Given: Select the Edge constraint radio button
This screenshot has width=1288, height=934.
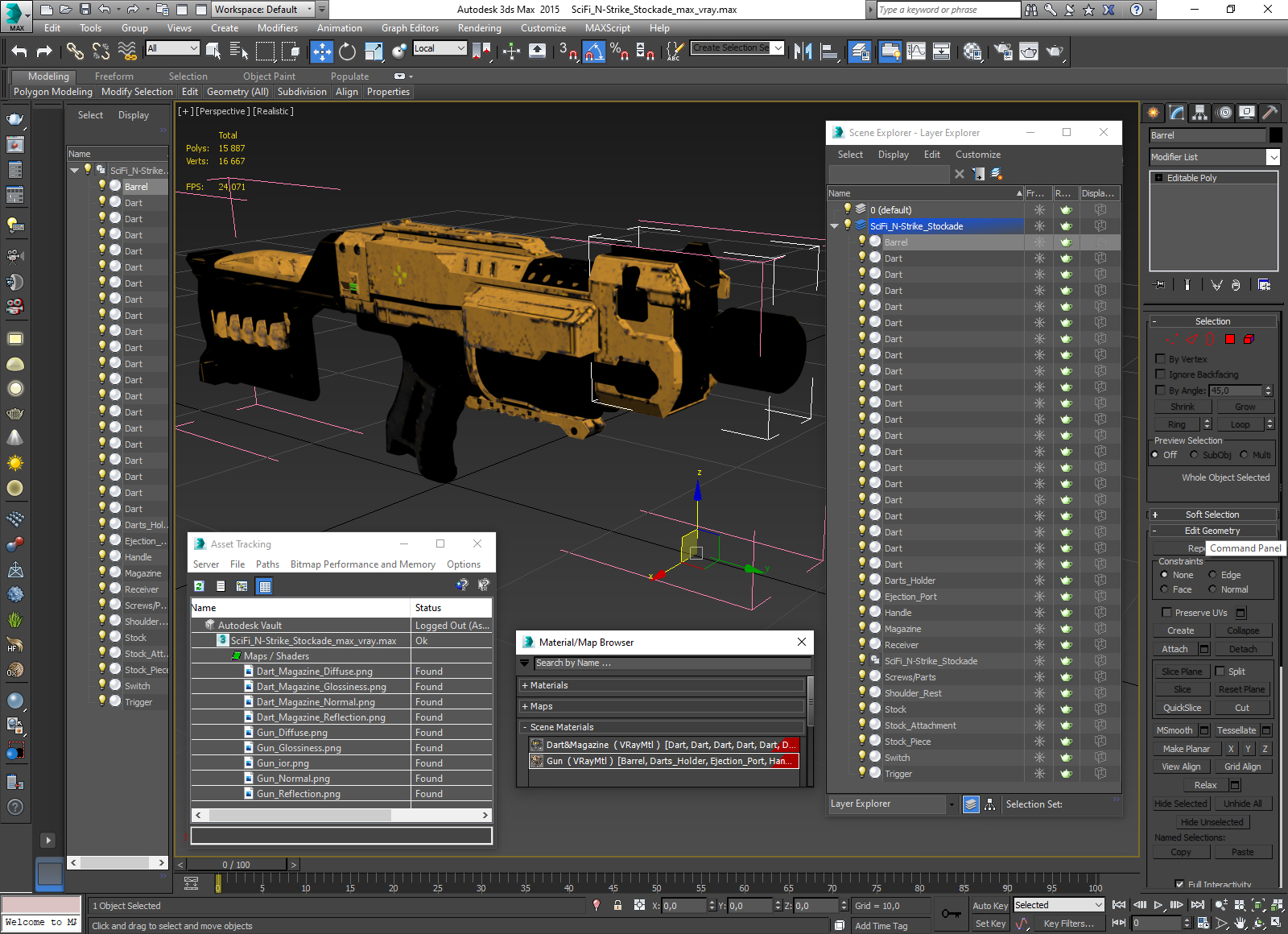Looking at the screenshot, I should pos(1213,575).
